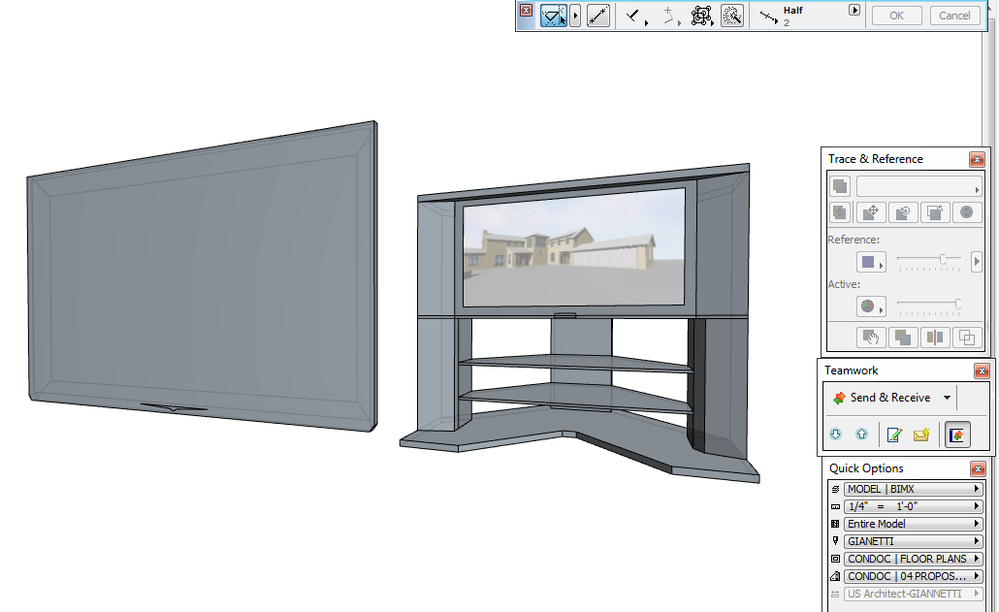Click the Cancel button in the control box

(954, 15)
